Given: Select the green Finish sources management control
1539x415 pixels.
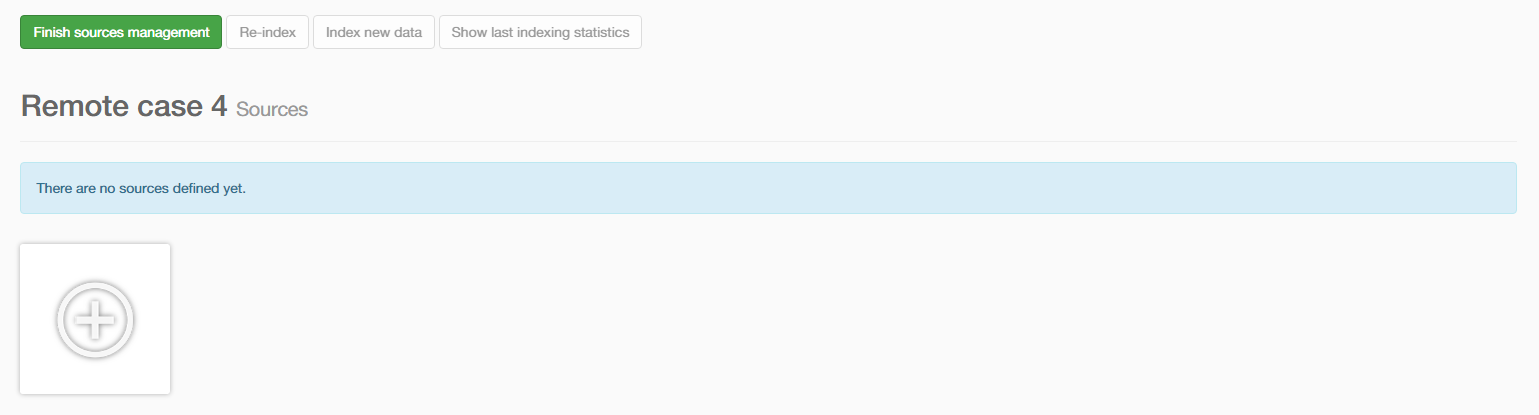Looking at the screenshot, I should point(121,32).
